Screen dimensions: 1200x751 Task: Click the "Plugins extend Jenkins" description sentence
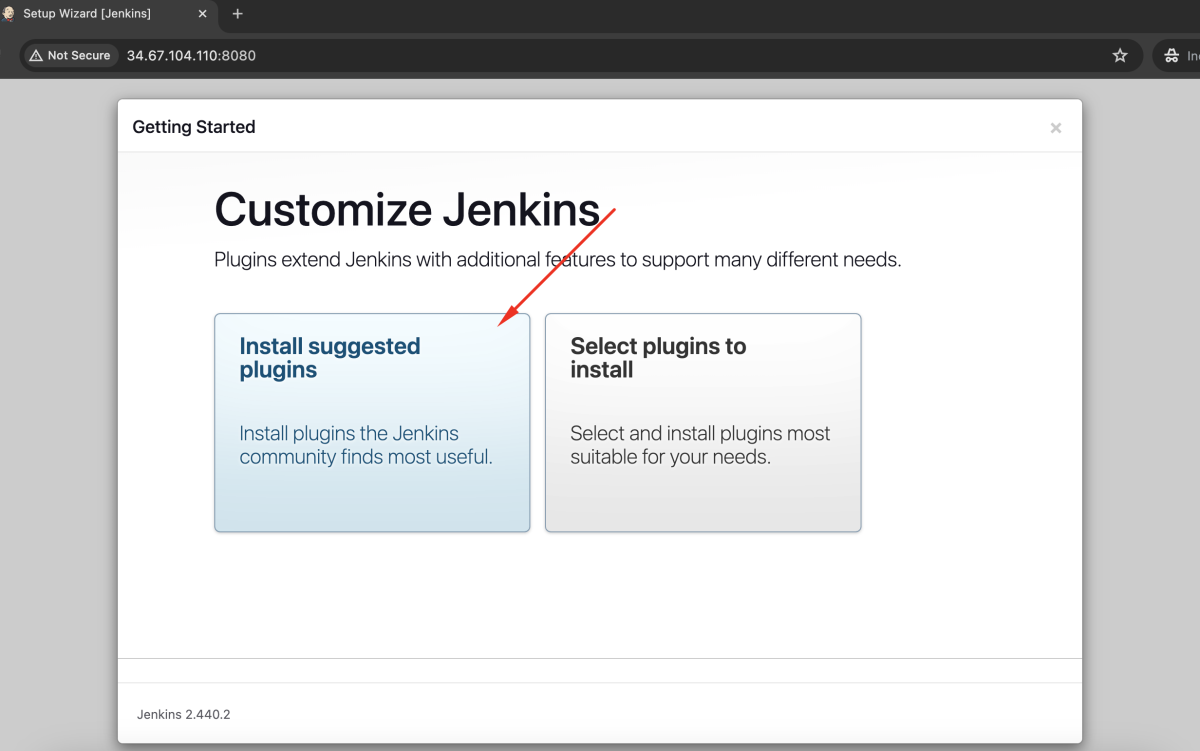click(x=558, y=260)
